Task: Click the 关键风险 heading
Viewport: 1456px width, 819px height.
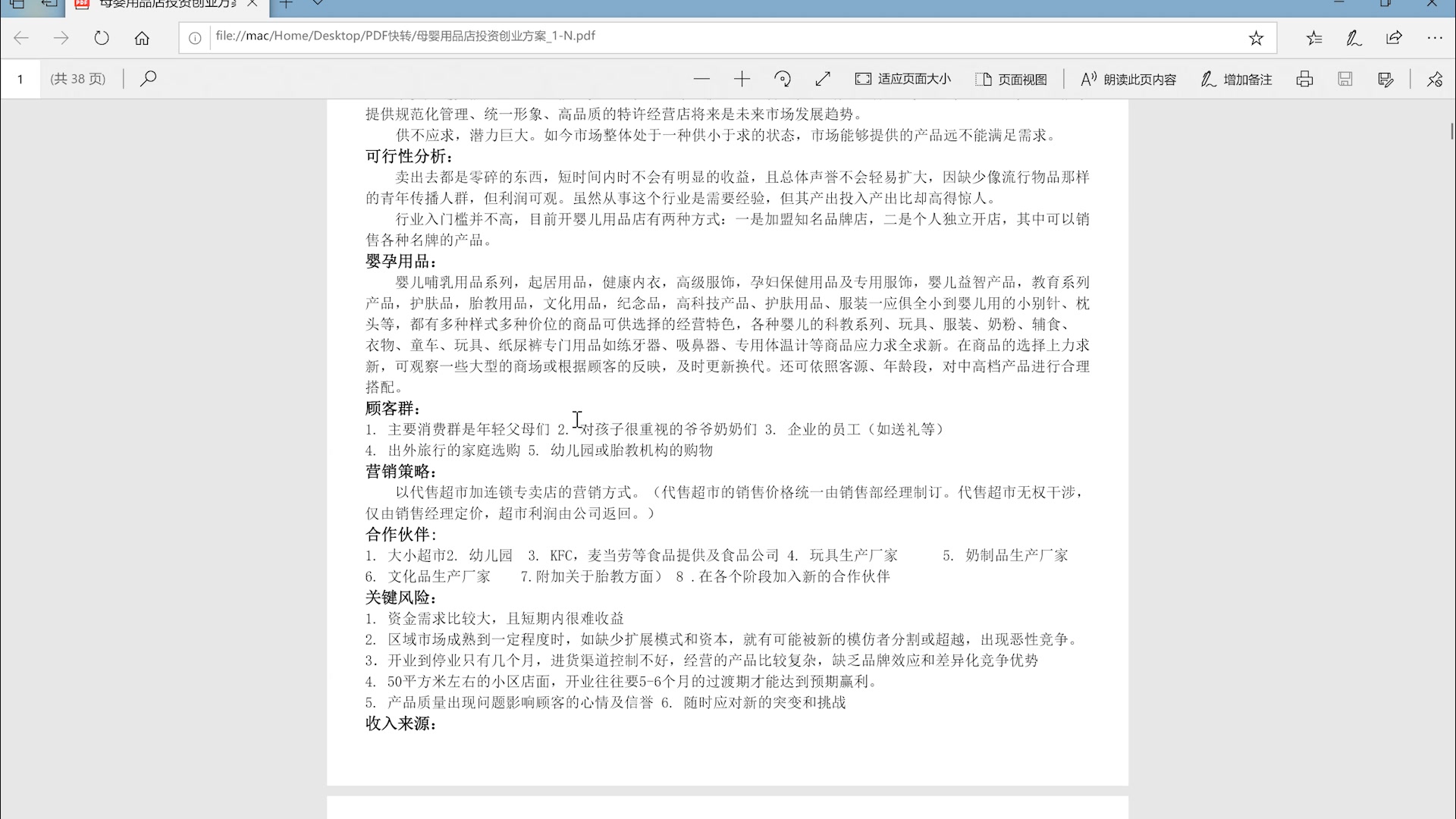Action: pyautogui.click(x=401, y=598)
